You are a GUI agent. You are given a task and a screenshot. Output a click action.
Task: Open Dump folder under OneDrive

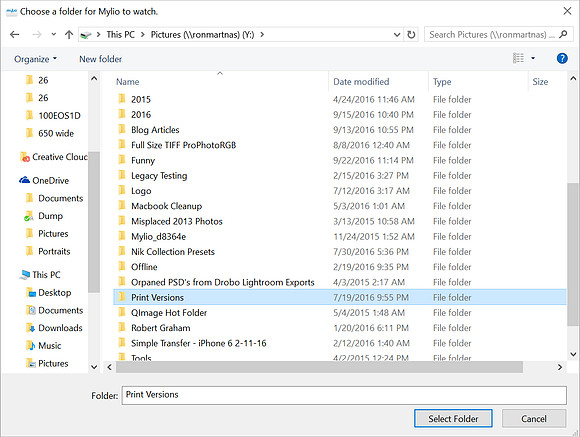50,216
